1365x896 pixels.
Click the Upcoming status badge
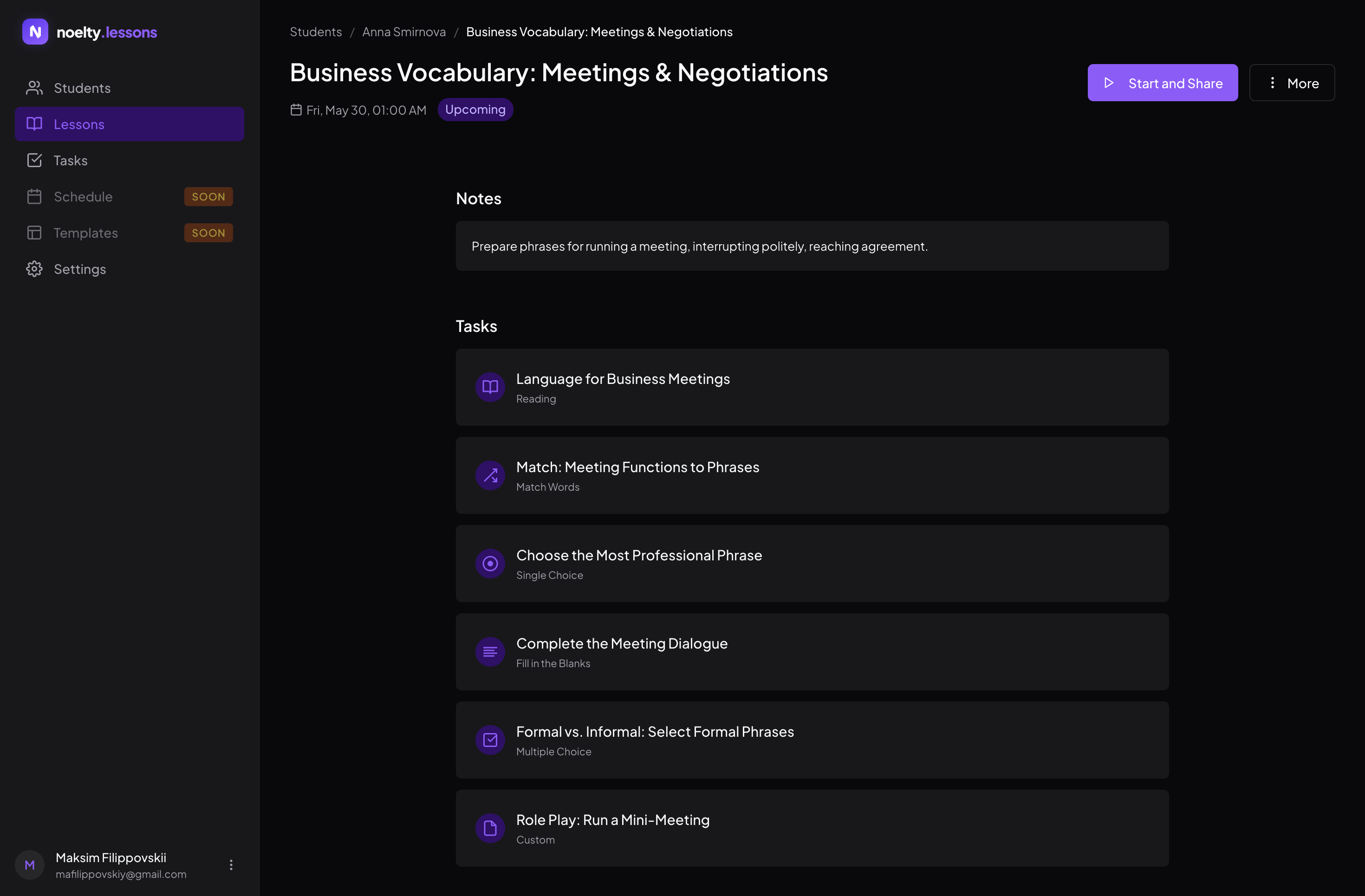point(475,110)
